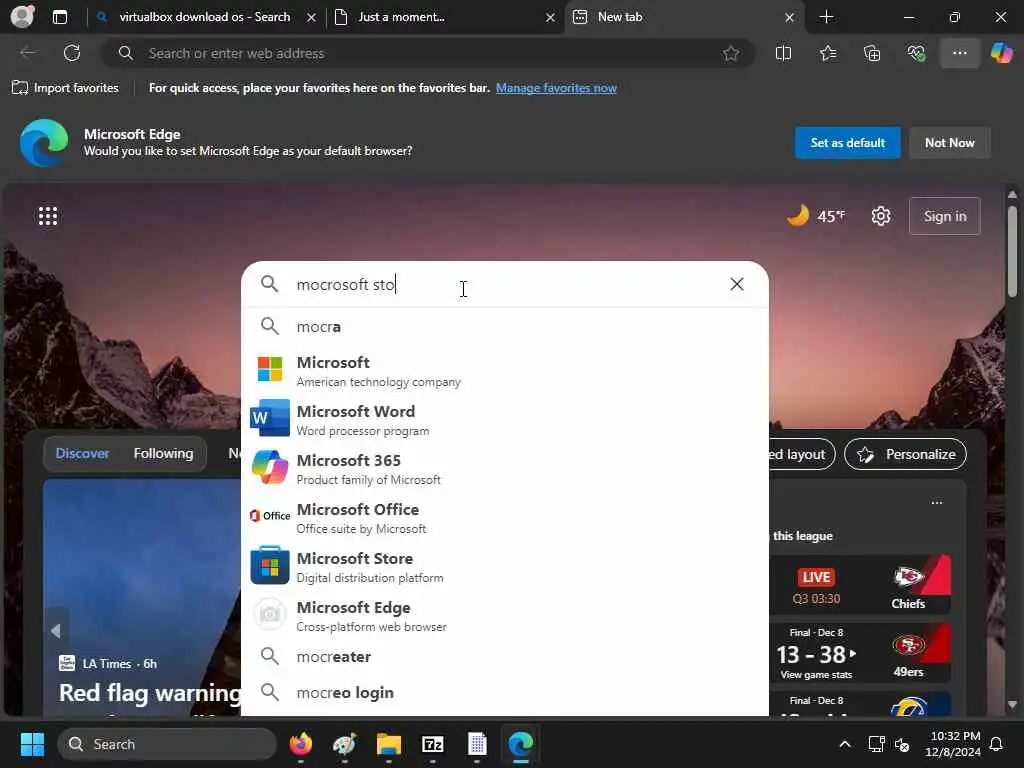Click the Refresh page icon
This screenshot has height=768, width=1024.
pyautogui.click(x=72, y=53)
